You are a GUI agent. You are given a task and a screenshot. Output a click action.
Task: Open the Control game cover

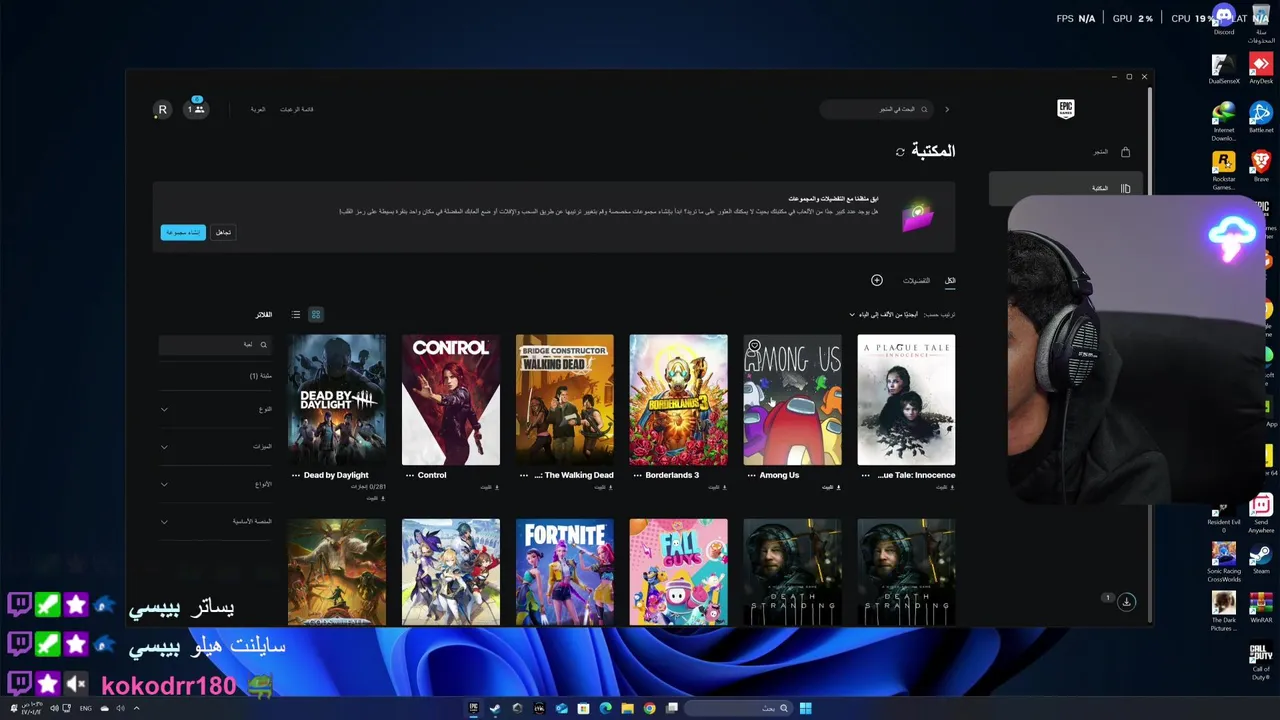(451, 400)
